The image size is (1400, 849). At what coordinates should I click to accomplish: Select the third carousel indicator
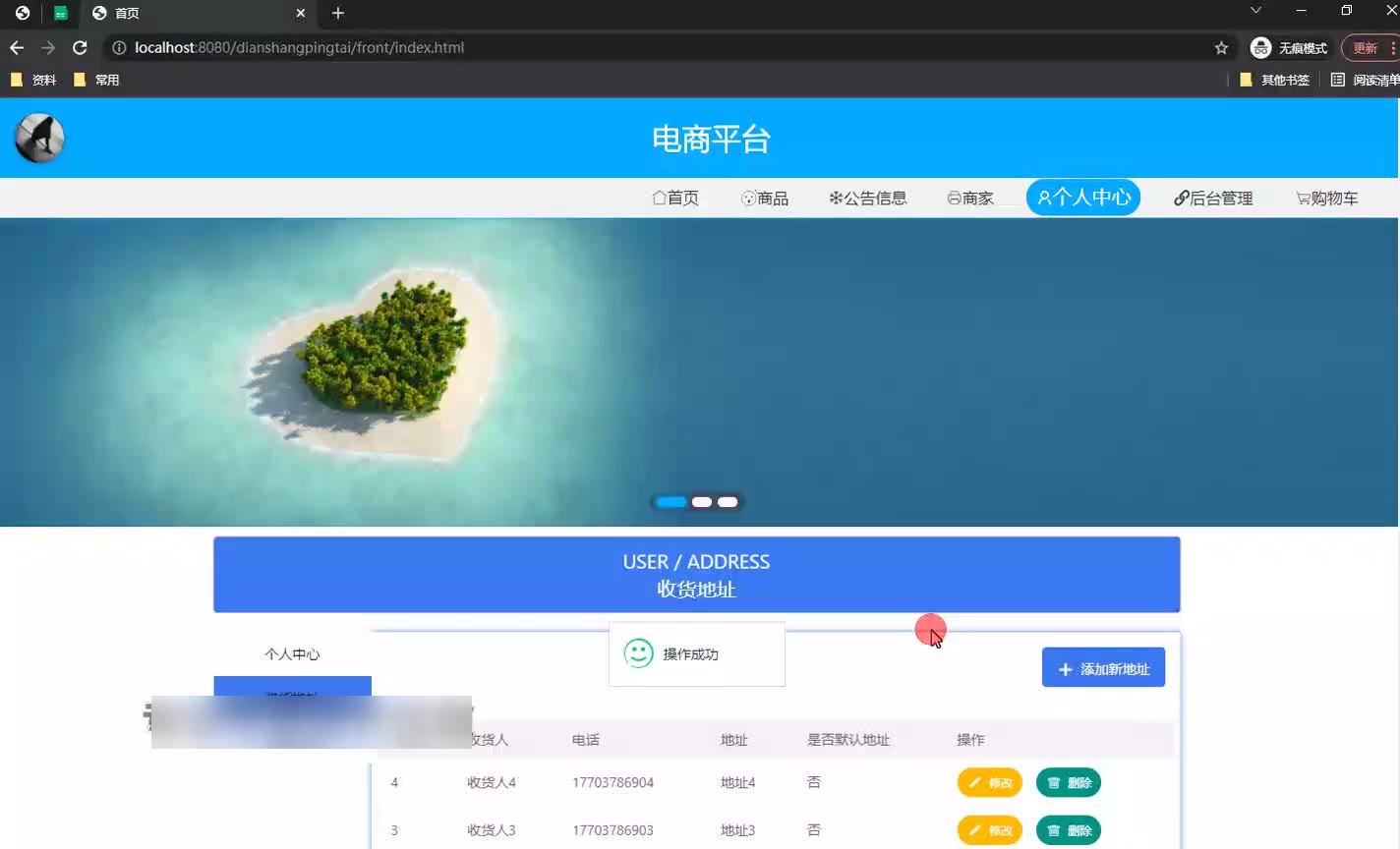(x=728, y=502)
